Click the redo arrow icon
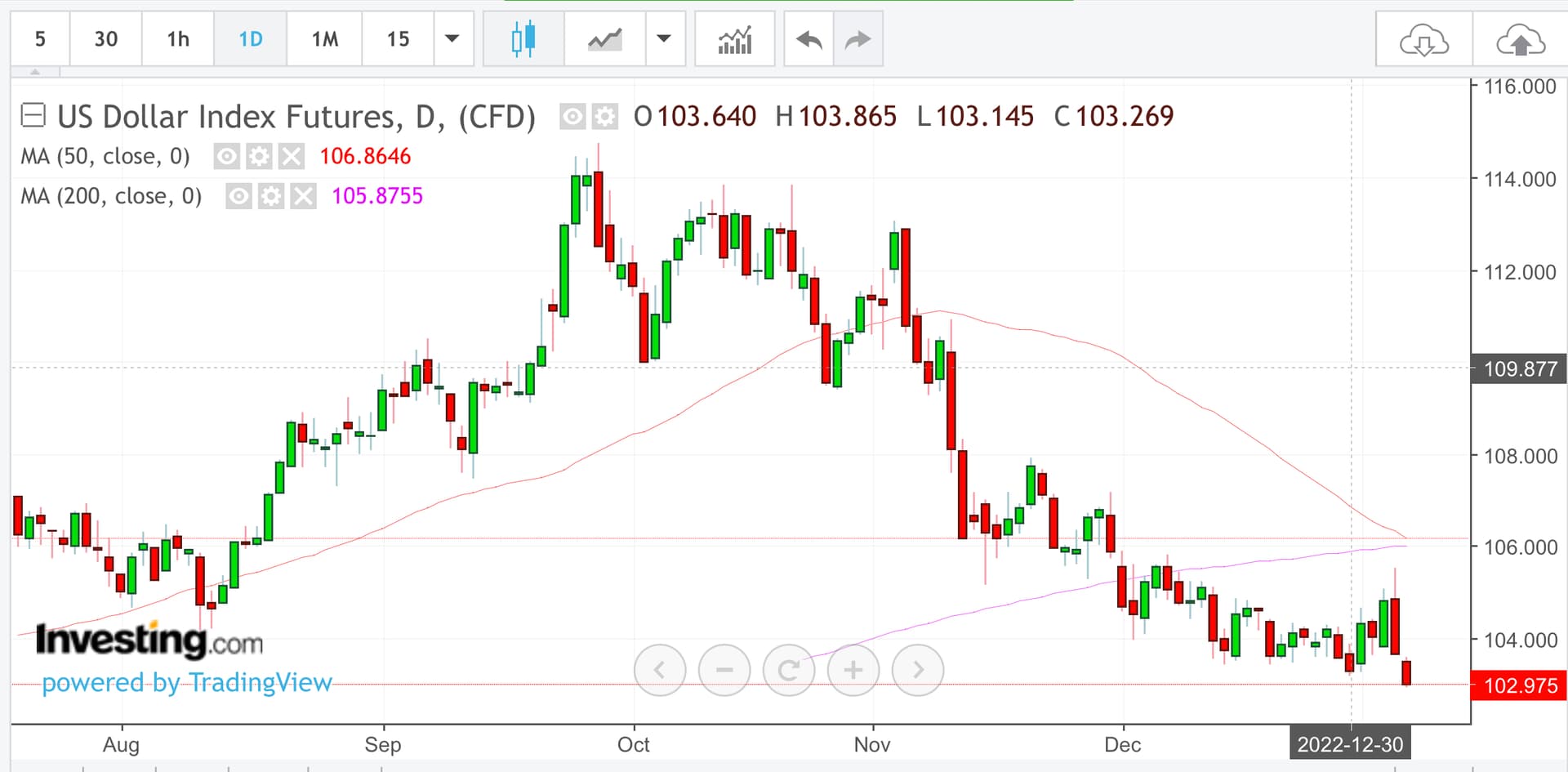 (x=857, y=39)
